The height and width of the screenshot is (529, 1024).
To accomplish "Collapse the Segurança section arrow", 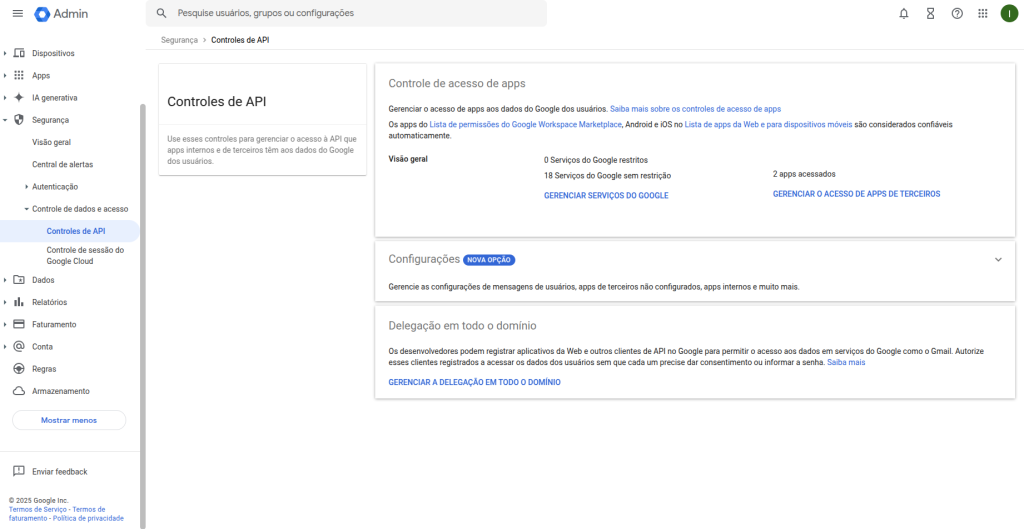I will pos(5,120).
